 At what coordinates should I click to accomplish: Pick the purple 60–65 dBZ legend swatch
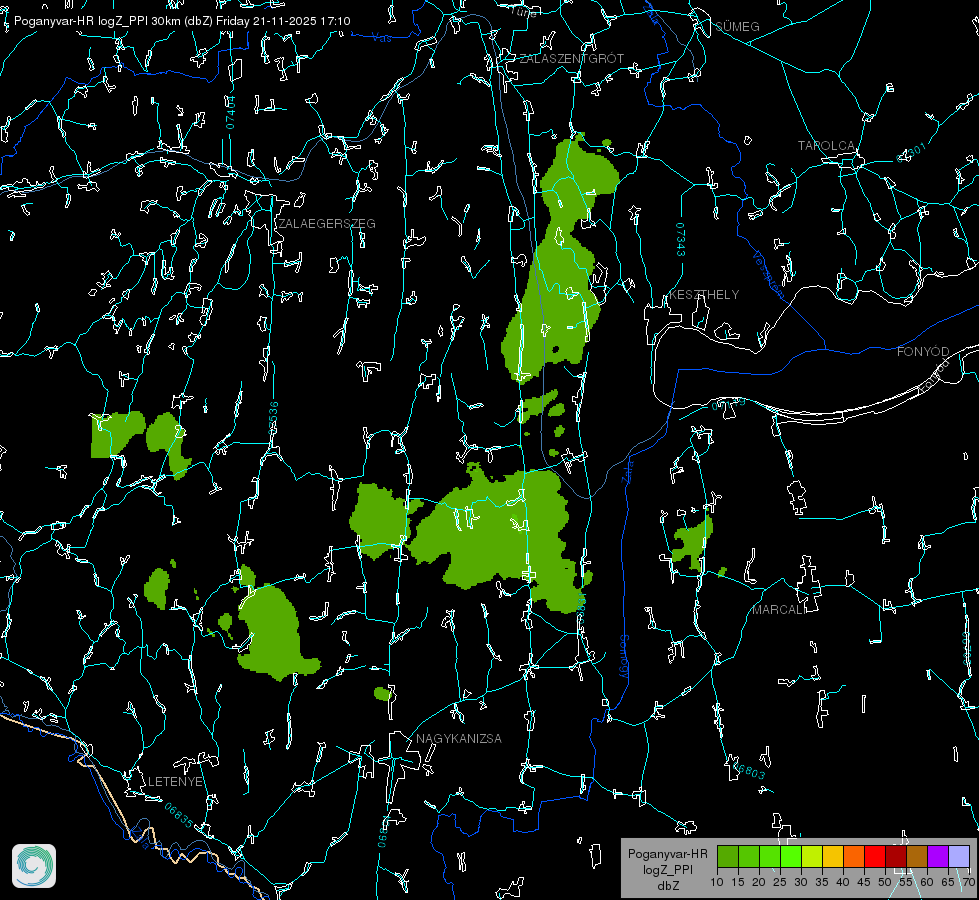(x=938, y=856)
